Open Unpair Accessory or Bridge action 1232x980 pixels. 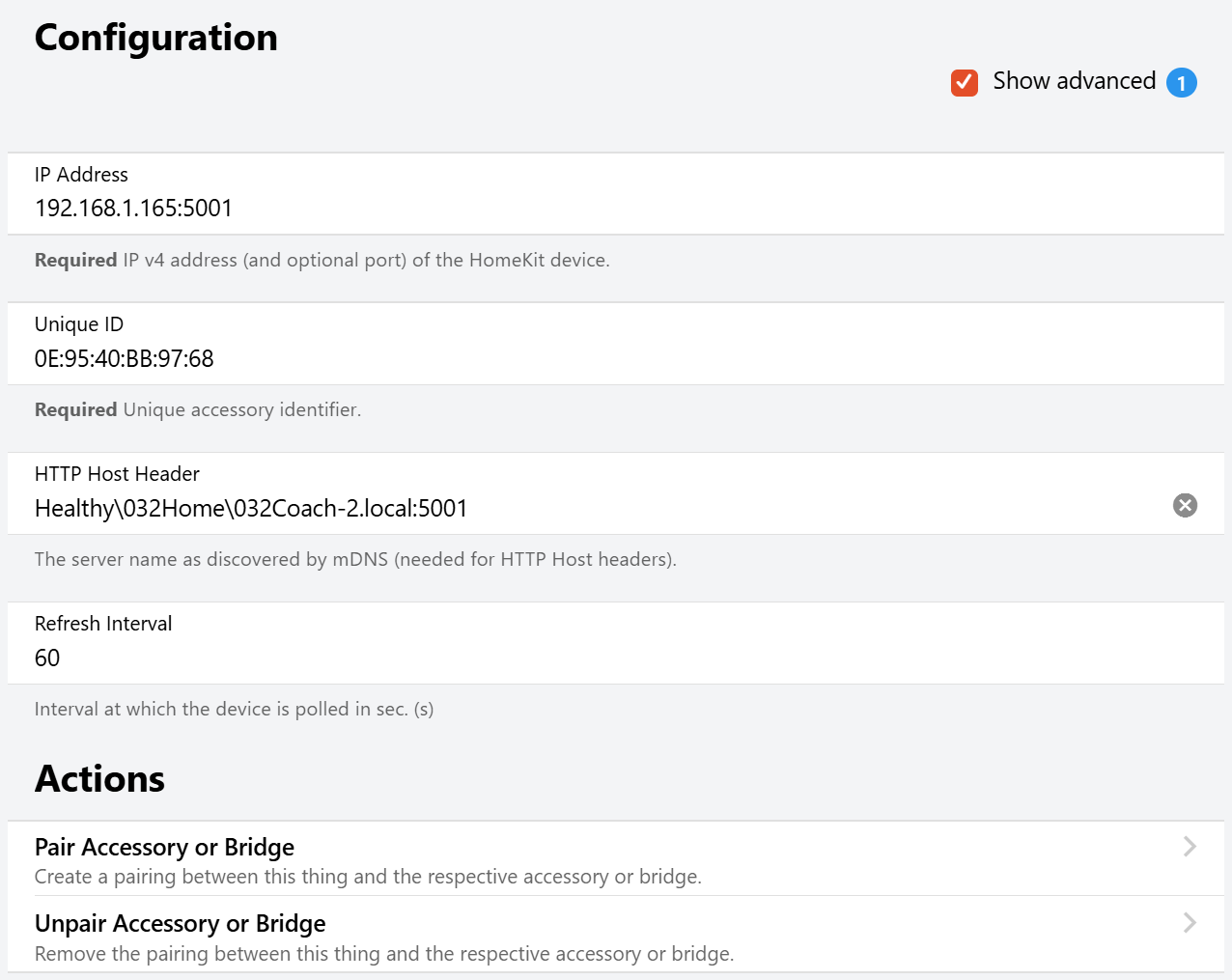pos(180,924)
